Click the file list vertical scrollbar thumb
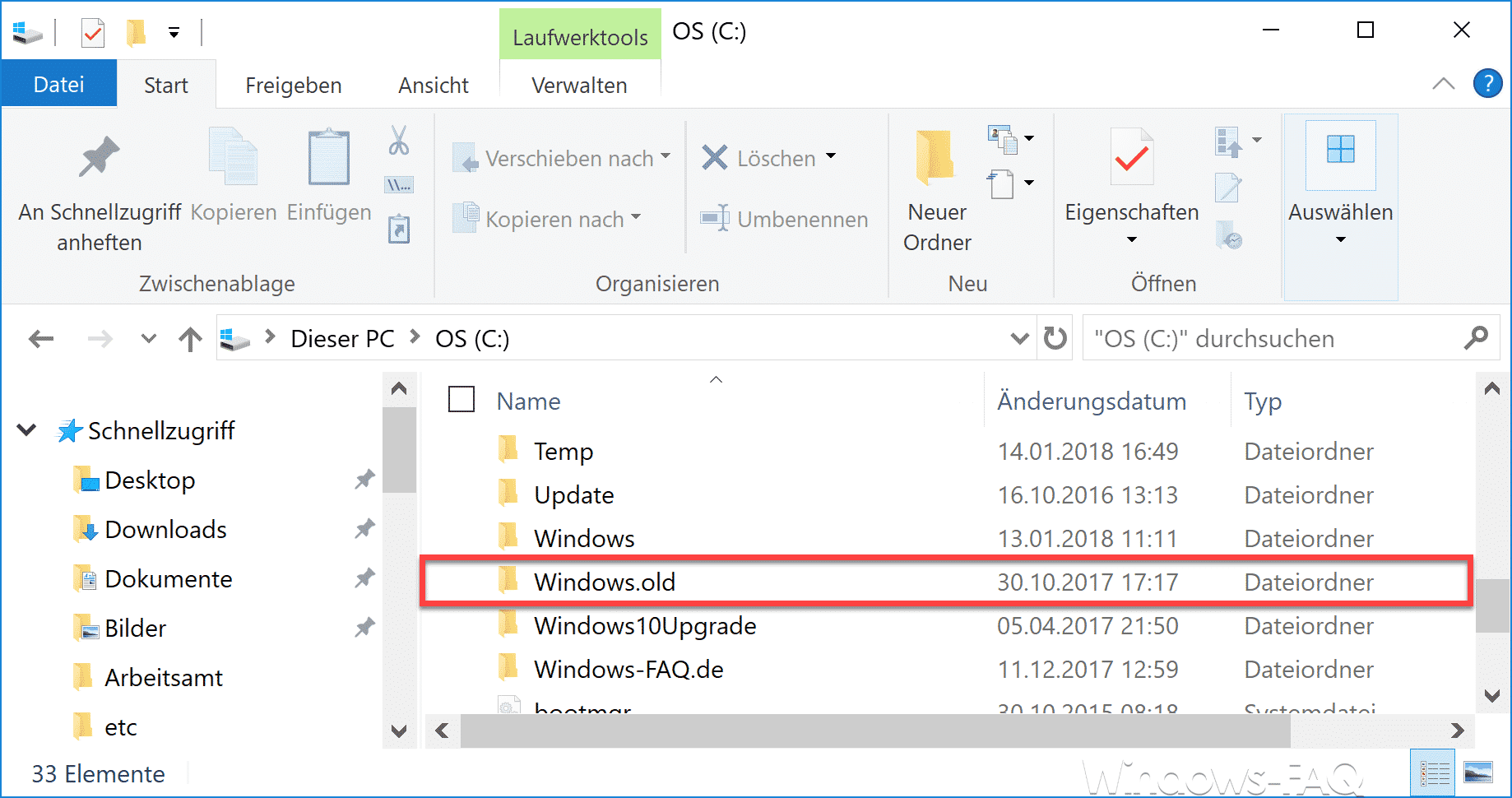The image size is (1512, 798). (1491, 605)
